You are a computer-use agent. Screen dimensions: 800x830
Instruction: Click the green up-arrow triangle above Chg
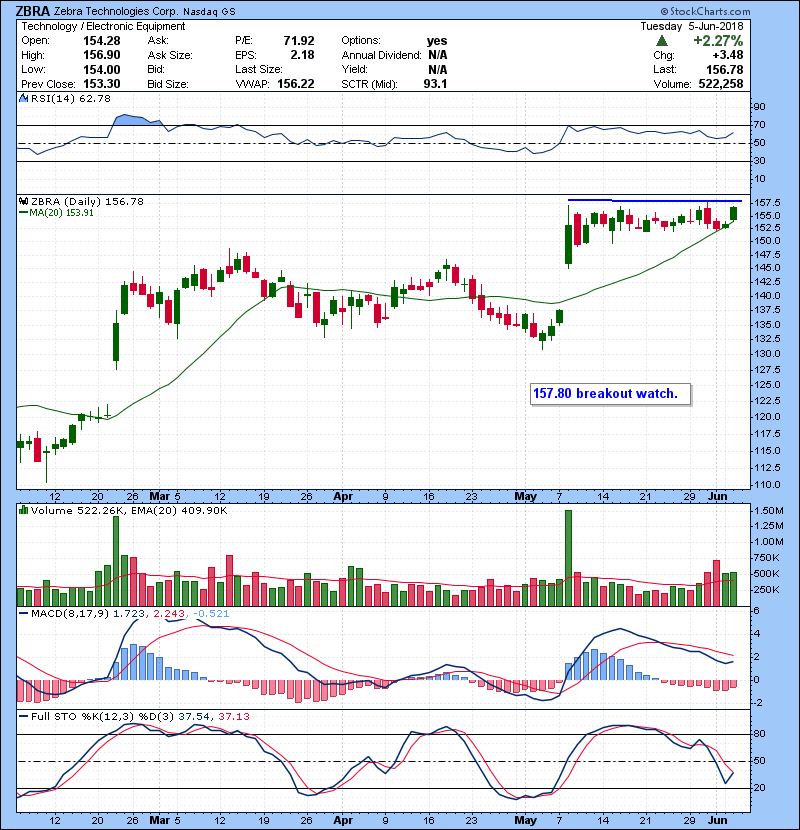click(661, 41)
